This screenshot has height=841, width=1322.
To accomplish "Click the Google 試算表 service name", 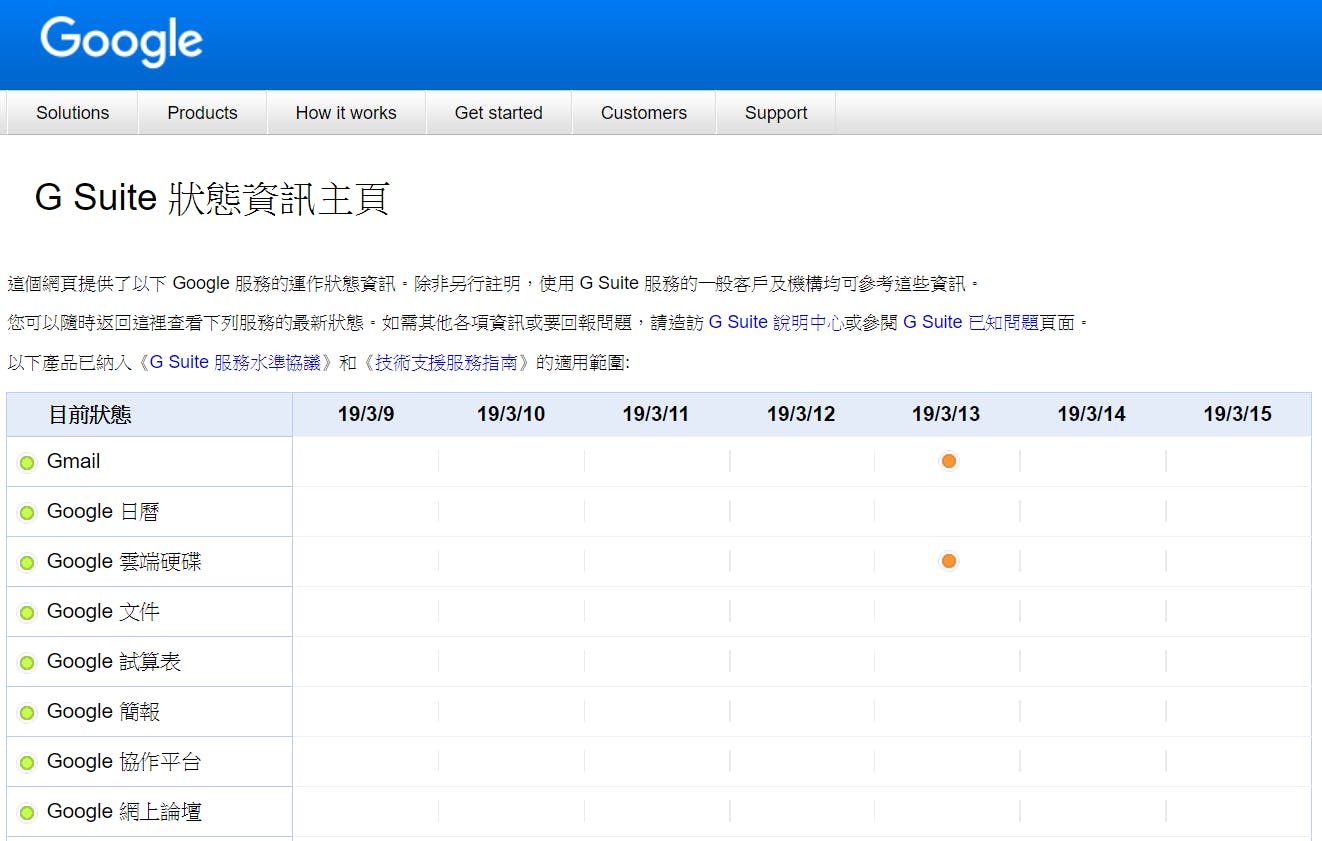I will click(x=114, y=661).
